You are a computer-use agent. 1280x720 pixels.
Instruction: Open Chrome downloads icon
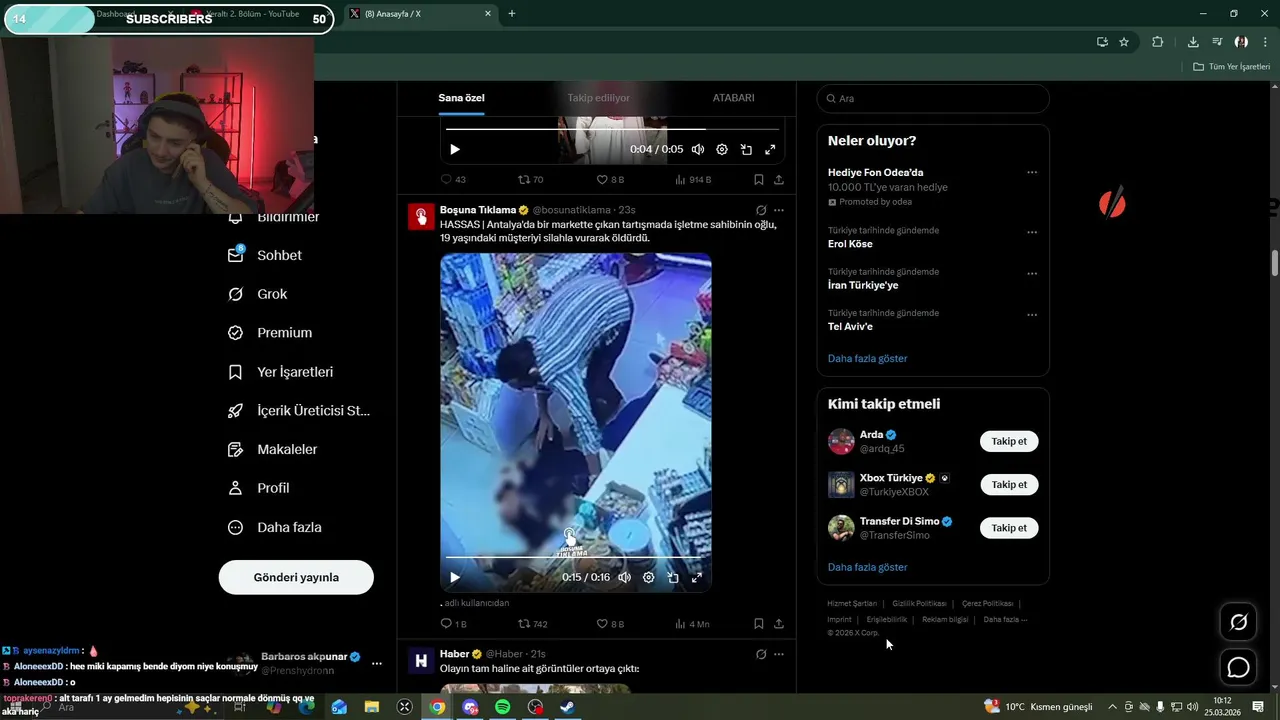coord(1193,42)
